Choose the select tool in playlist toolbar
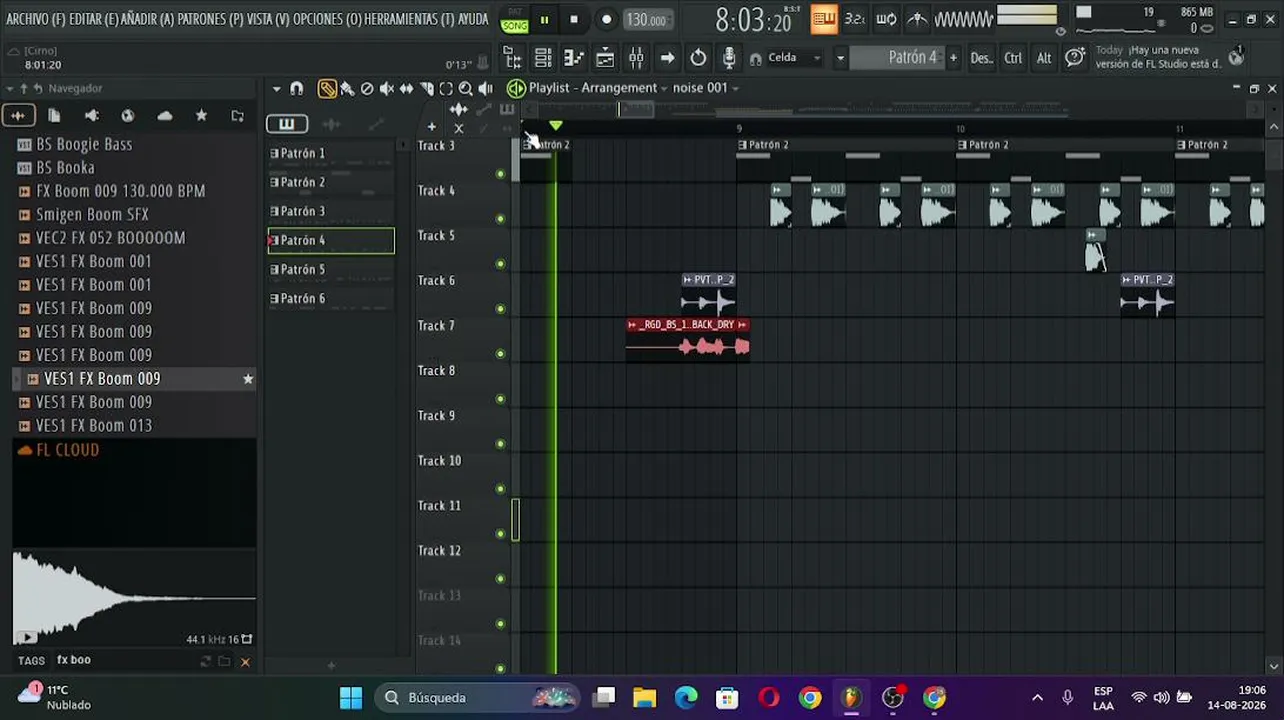This screenshot has height=720, width=1284. tap(446, 89)
